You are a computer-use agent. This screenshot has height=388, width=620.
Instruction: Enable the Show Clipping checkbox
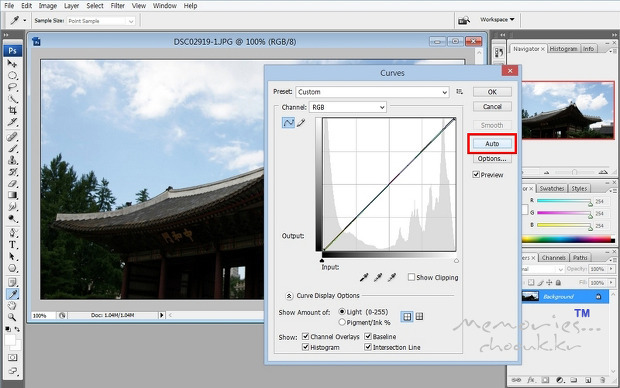pos(411,277)
